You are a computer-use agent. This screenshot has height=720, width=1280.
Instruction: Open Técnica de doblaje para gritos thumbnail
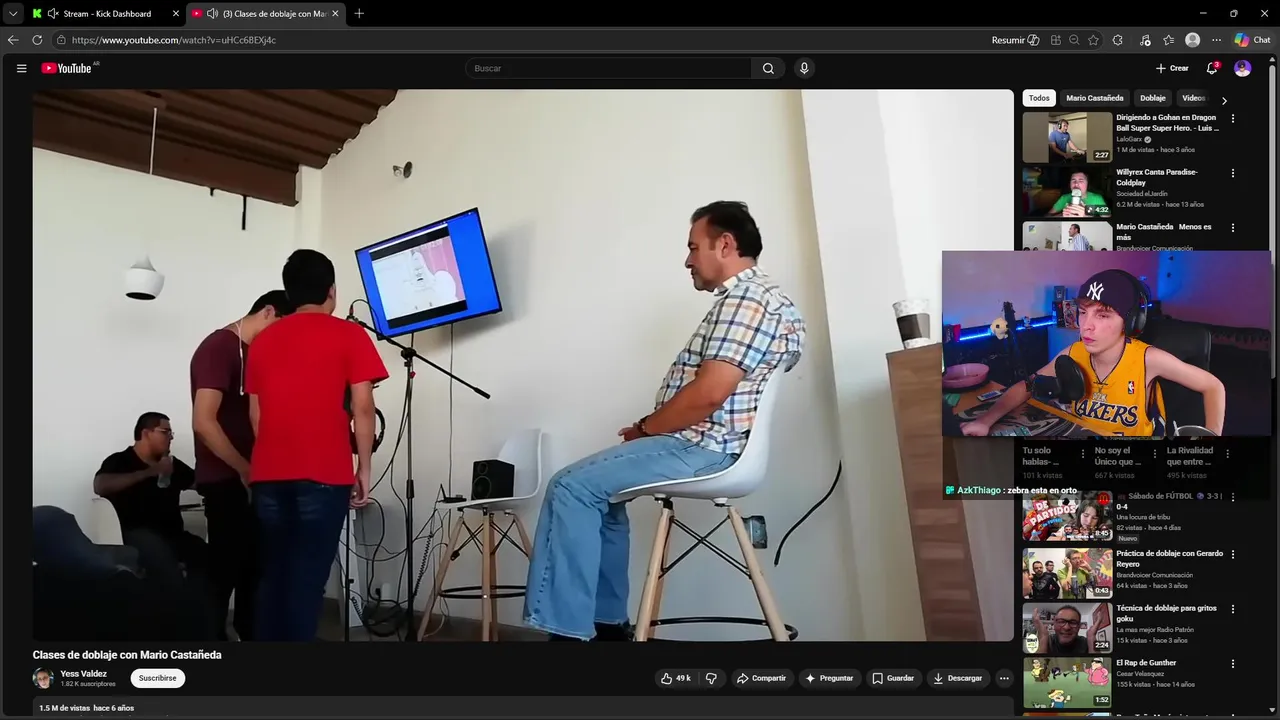pyautogui.click(x=1067, y=627)
